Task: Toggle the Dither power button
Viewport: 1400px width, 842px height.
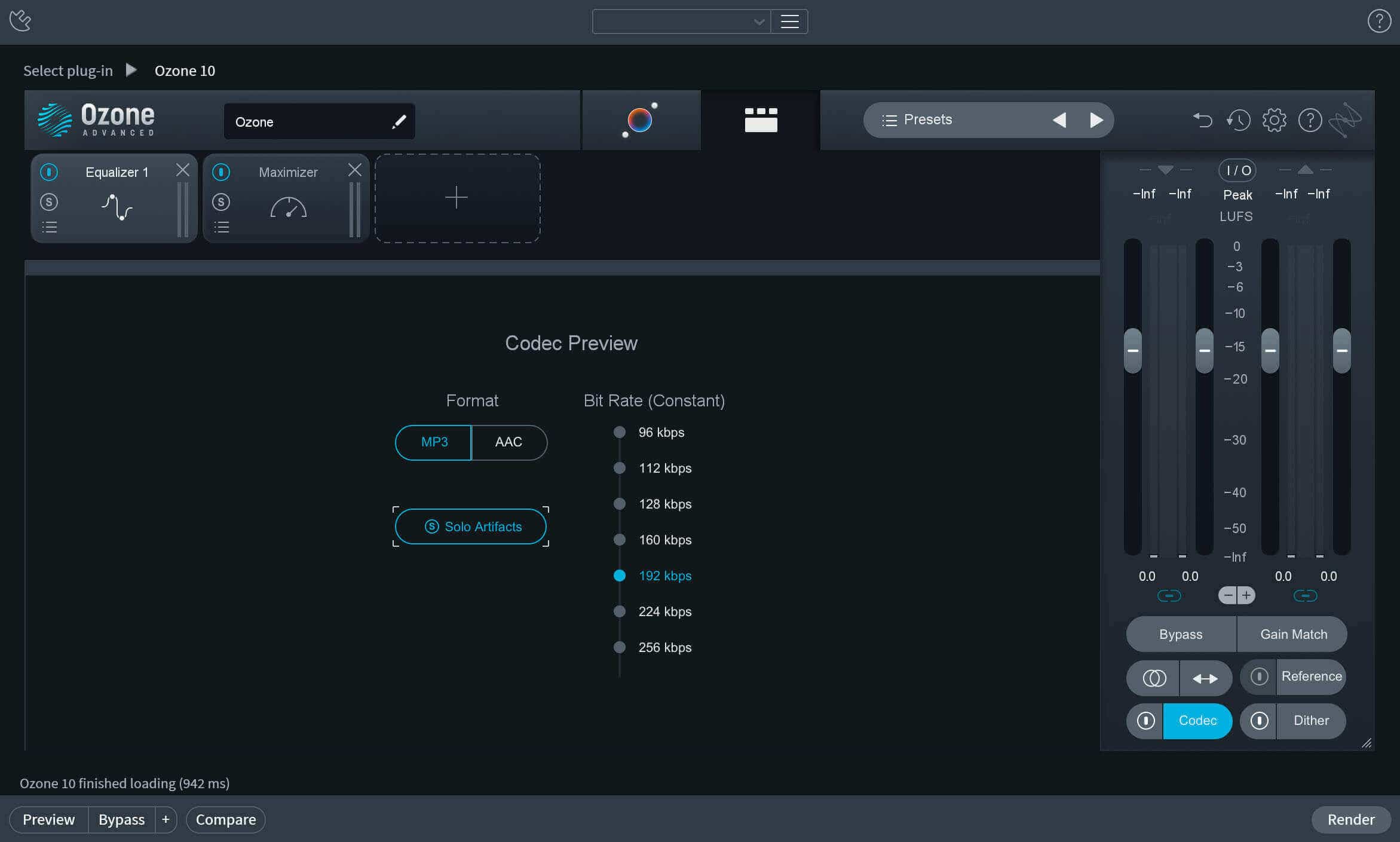Action: tap(1259, 721)
